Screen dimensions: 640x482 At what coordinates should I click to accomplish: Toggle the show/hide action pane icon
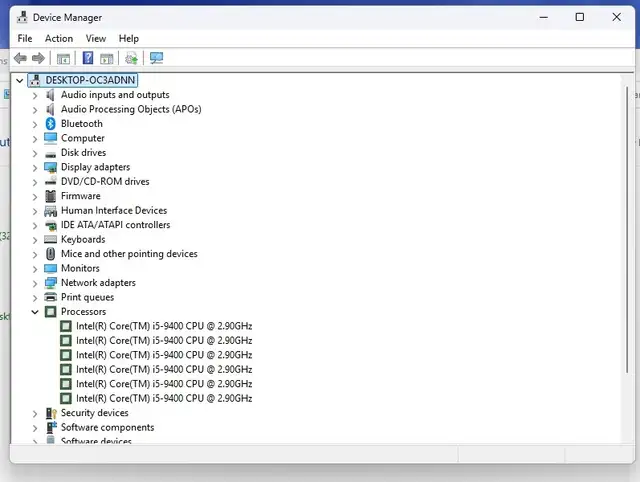click(x=107, y=59)
